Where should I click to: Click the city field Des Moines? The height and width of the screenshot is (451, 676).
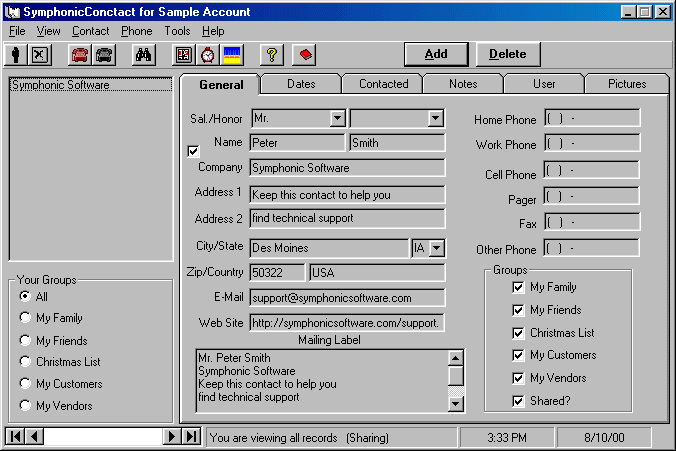pyautogui.click(x=329, y=248)
